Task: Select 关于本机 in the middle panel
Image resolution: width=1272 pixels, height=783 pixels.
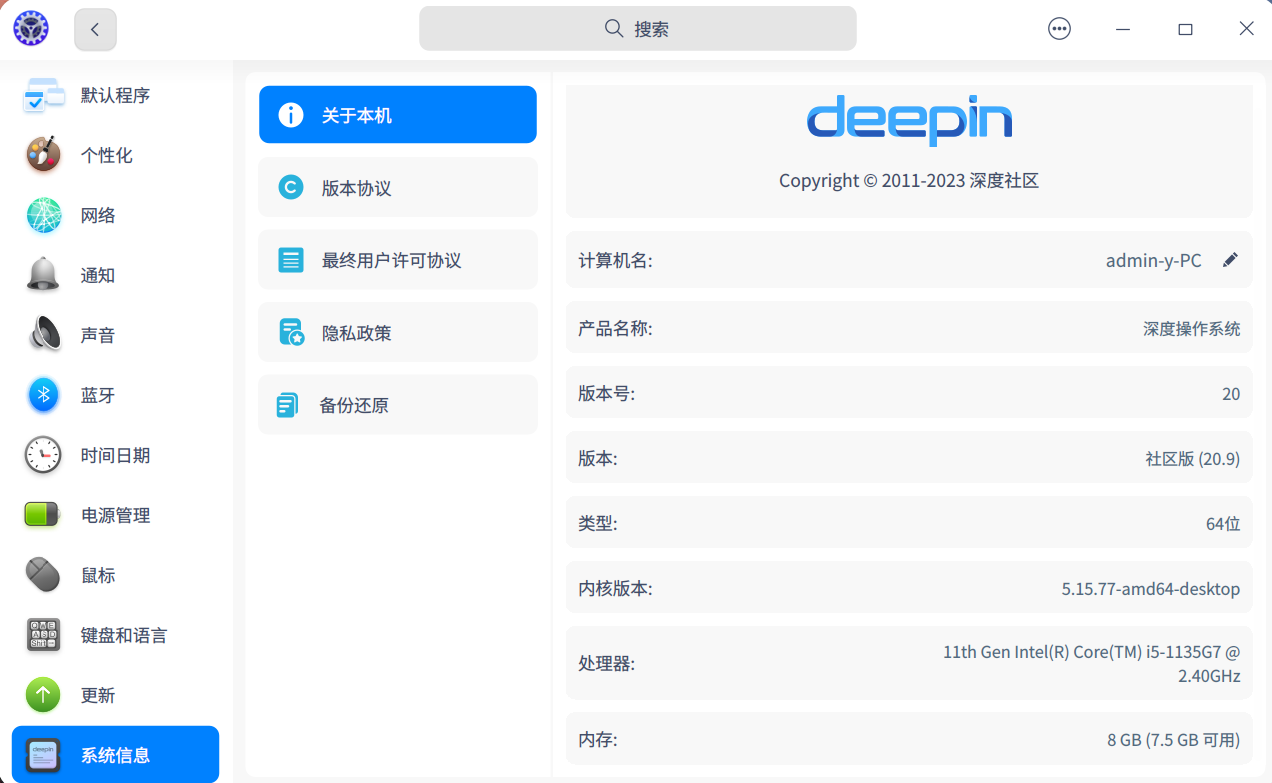Action: (397, 114)
